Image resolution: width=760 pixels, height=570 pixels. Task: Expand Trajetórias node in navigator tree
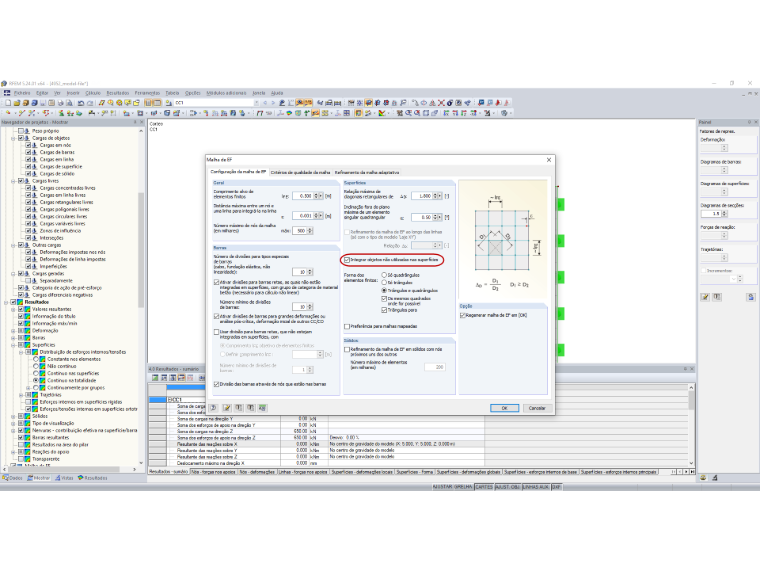[x=21, y=395]
